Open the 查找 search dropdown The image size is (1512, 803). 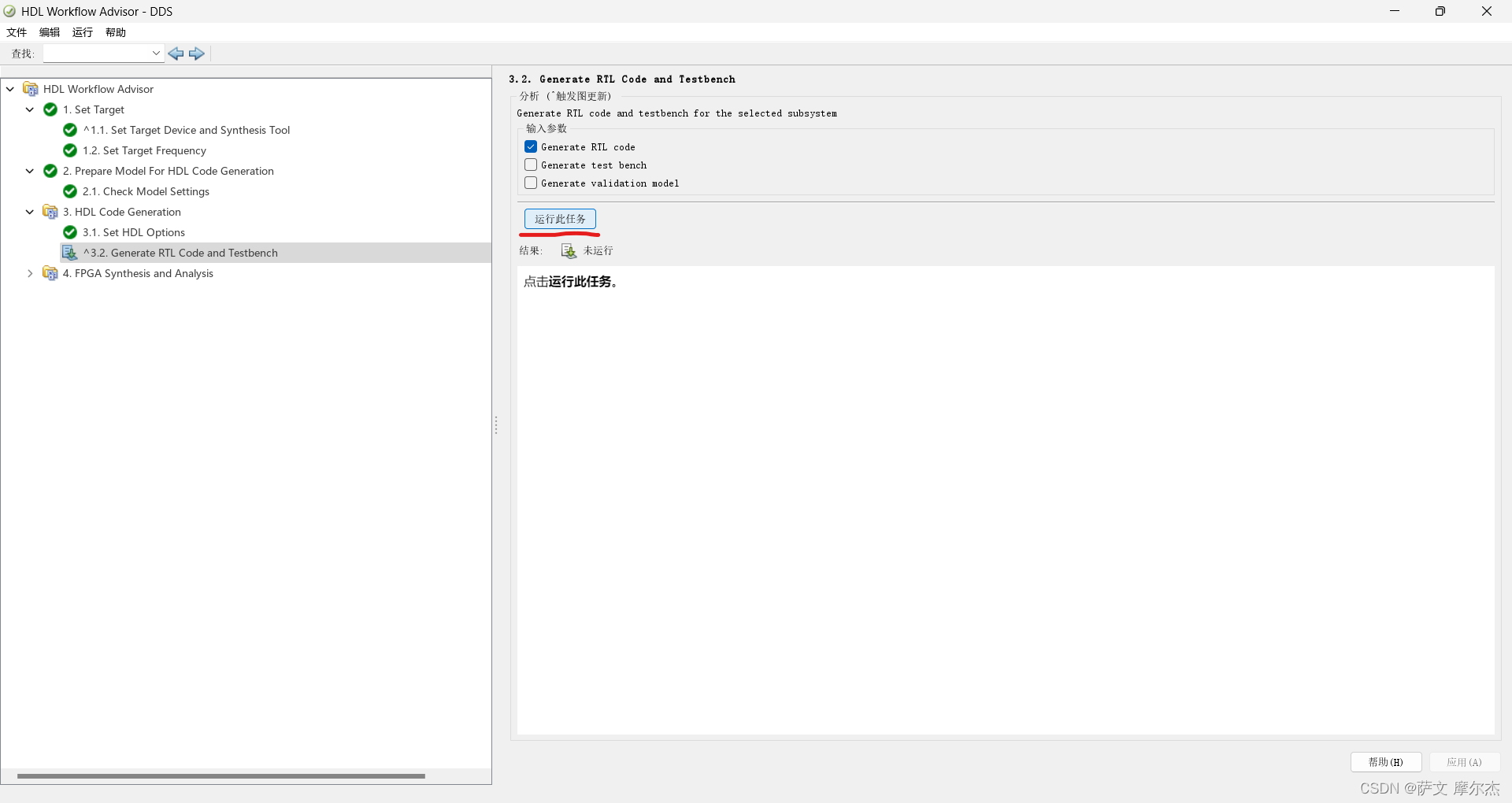click(156, 54)
